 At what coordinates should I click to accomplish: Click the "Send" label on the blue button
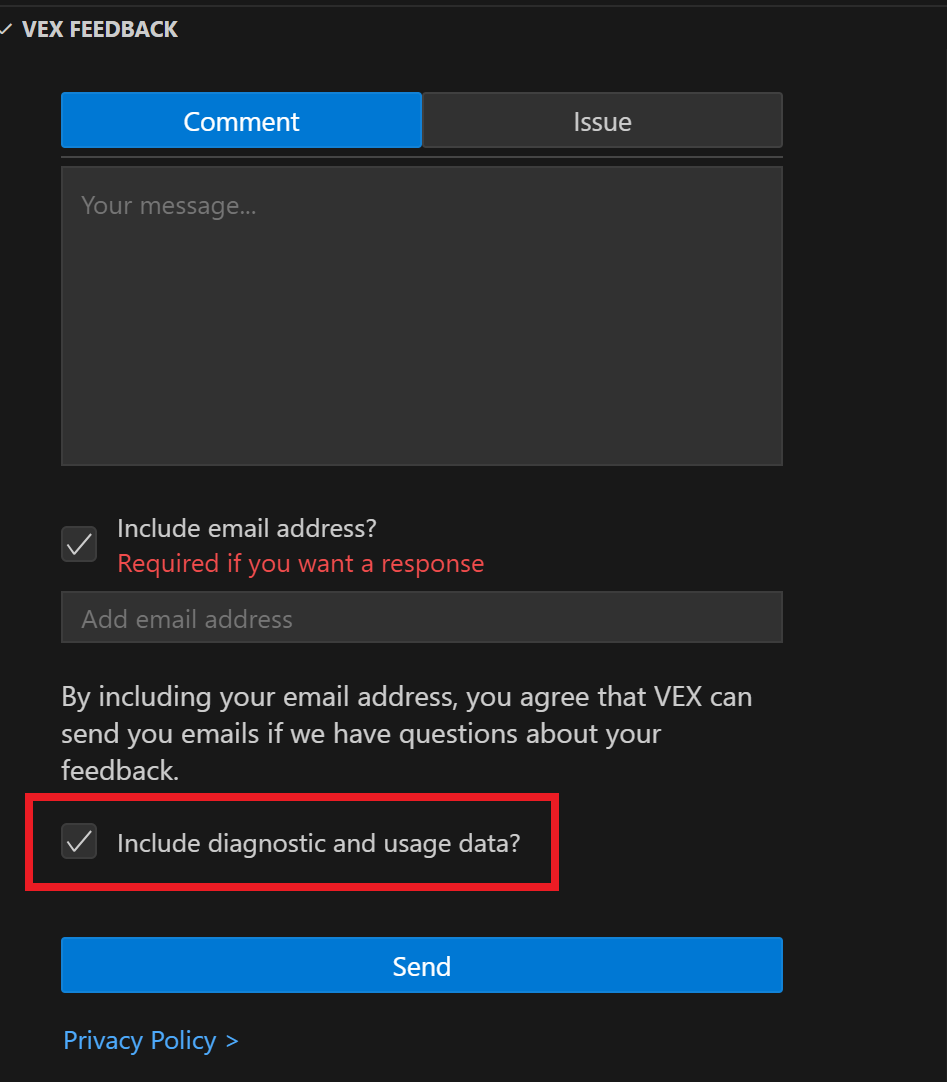pyautogui.click(x=421, y=966)
